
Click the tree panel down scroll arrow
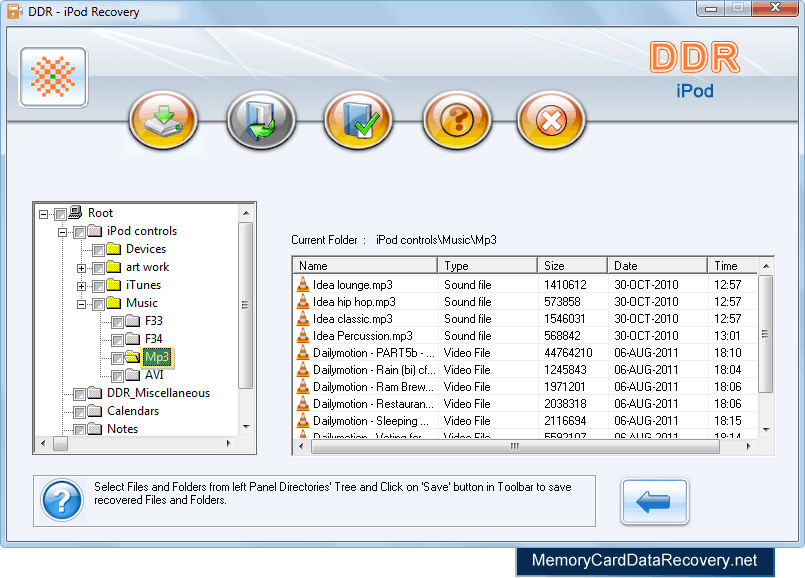point(246,427)
